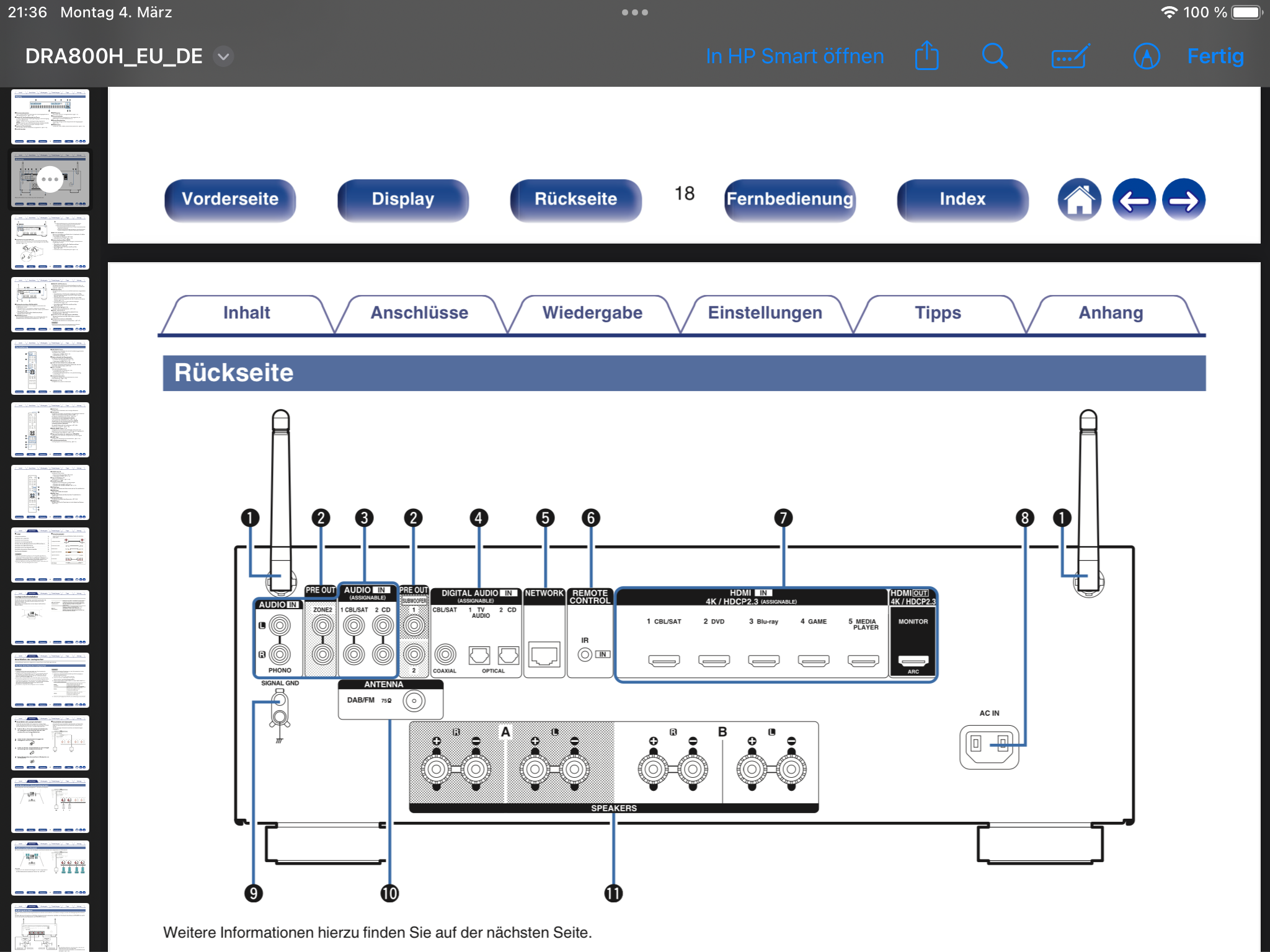Expand the DRA800H_EU_DE title dropdown chevron
This screenshot has width=1270, height=952.
(223, 56)
